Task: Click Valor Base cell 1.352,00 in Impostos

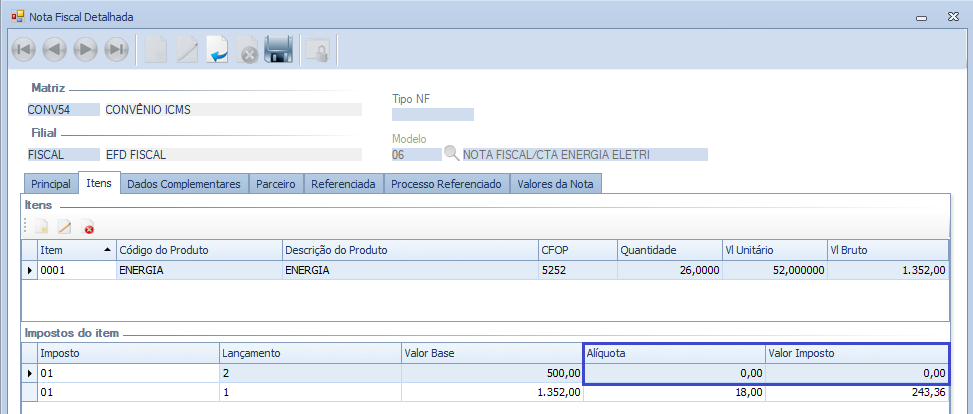Action: click(x=493, y=392)
